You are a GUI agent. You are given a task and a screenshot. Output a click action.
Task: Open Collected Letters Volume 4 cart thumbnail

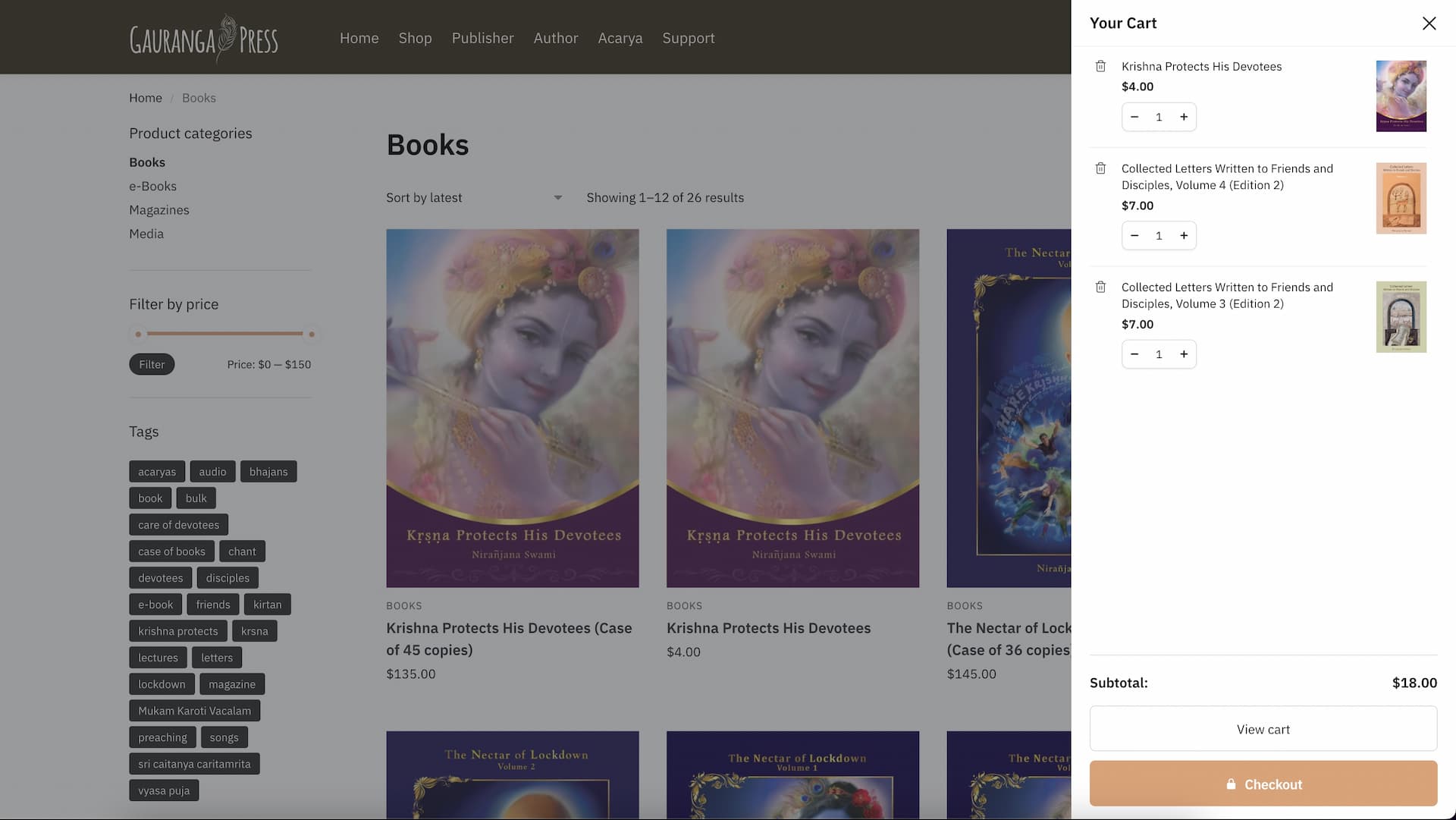pos(1401,199)
